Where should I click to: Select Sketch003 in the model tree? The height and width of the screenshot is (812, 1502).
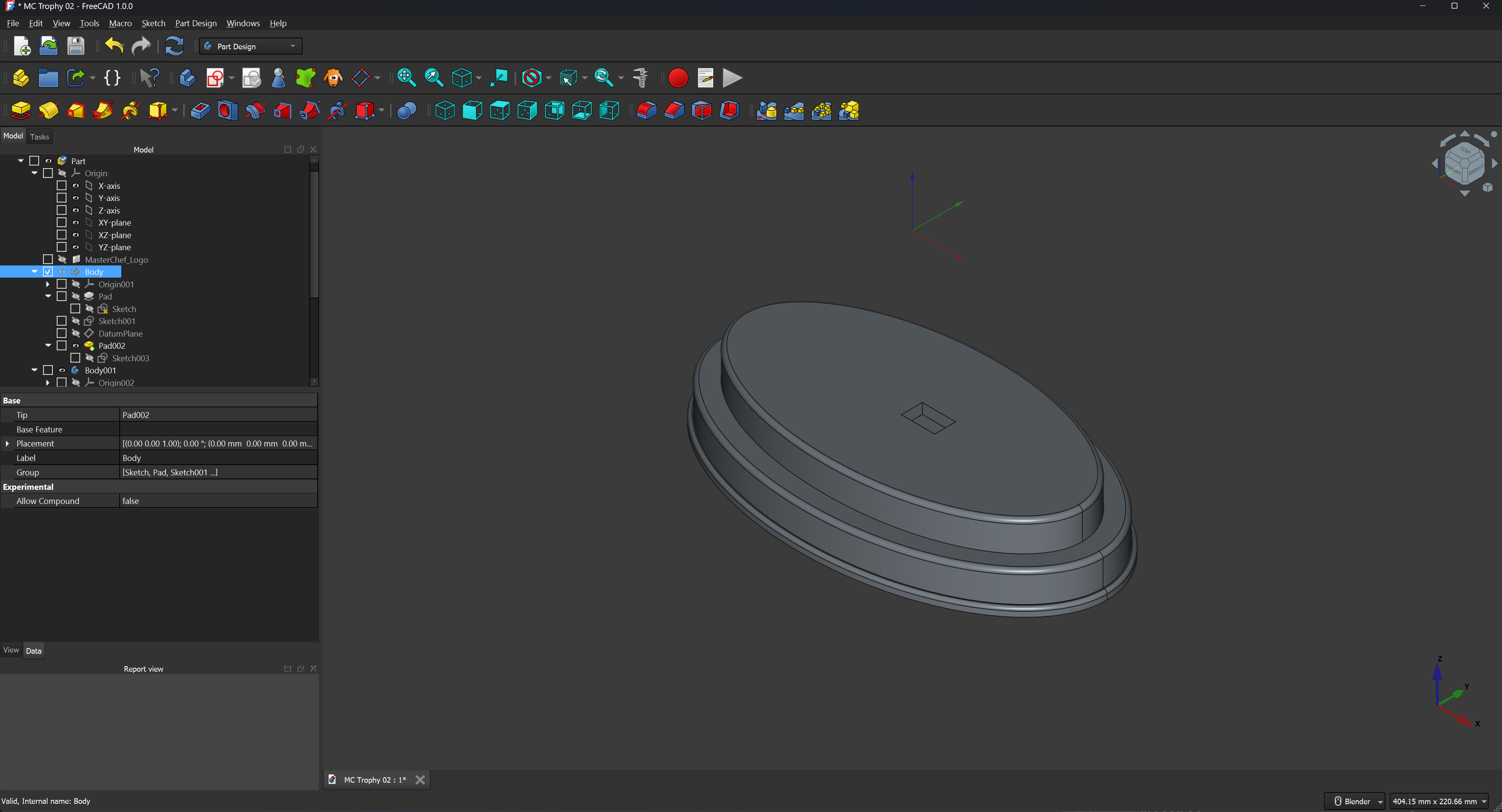pos(131,358)
